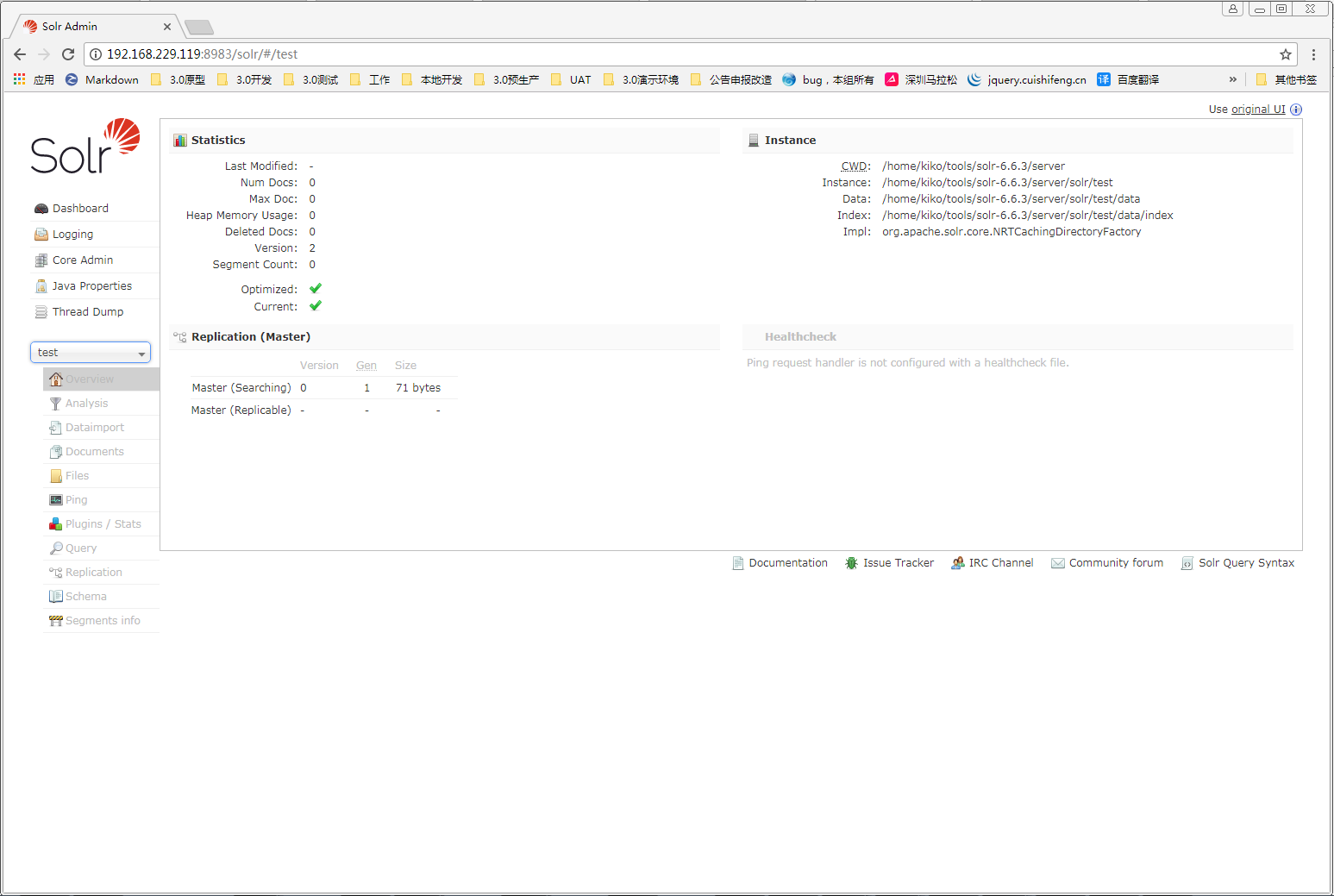Viewport: 1334px width, 896px height.
Task: Click the Query magnifier icon
Action: 56,548
